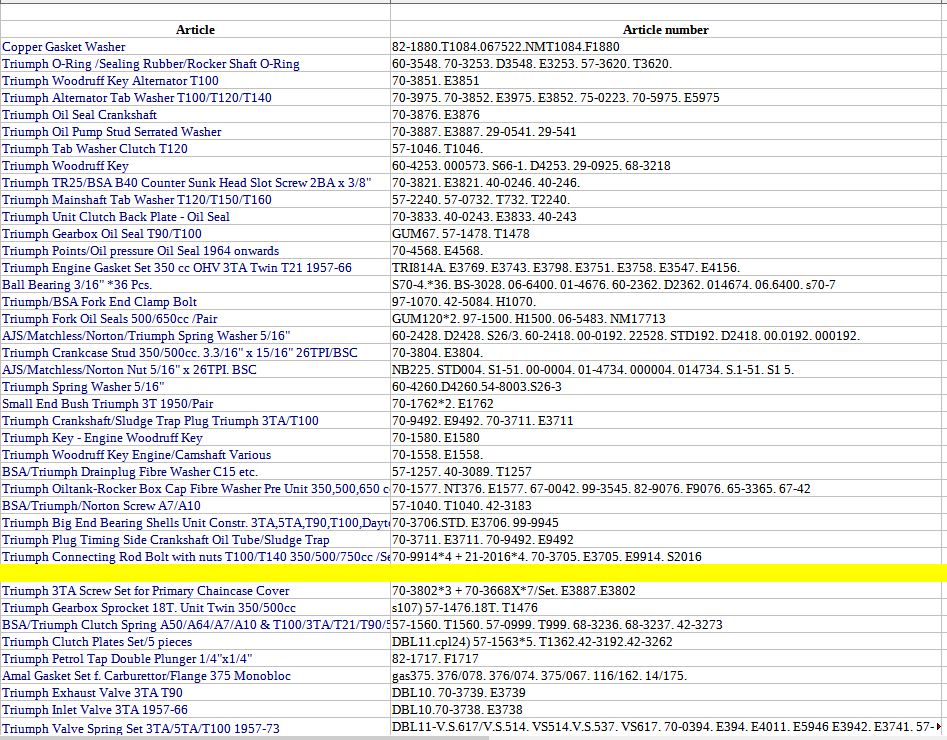Viewport: 947px width, 740px height.
Task: Select BSA/Triumph Drainplug Fibre Washer C15 cell
Action: [x=195, y=471]
